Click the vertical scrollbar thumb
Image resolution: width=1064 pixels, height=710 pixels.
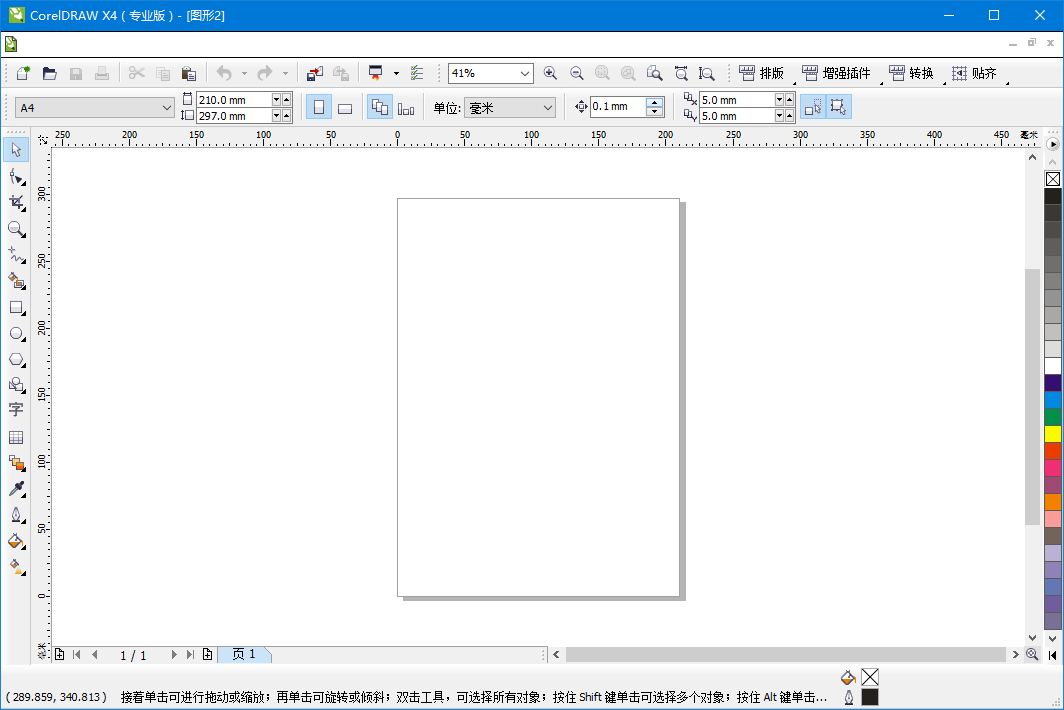pos(1032,397)
